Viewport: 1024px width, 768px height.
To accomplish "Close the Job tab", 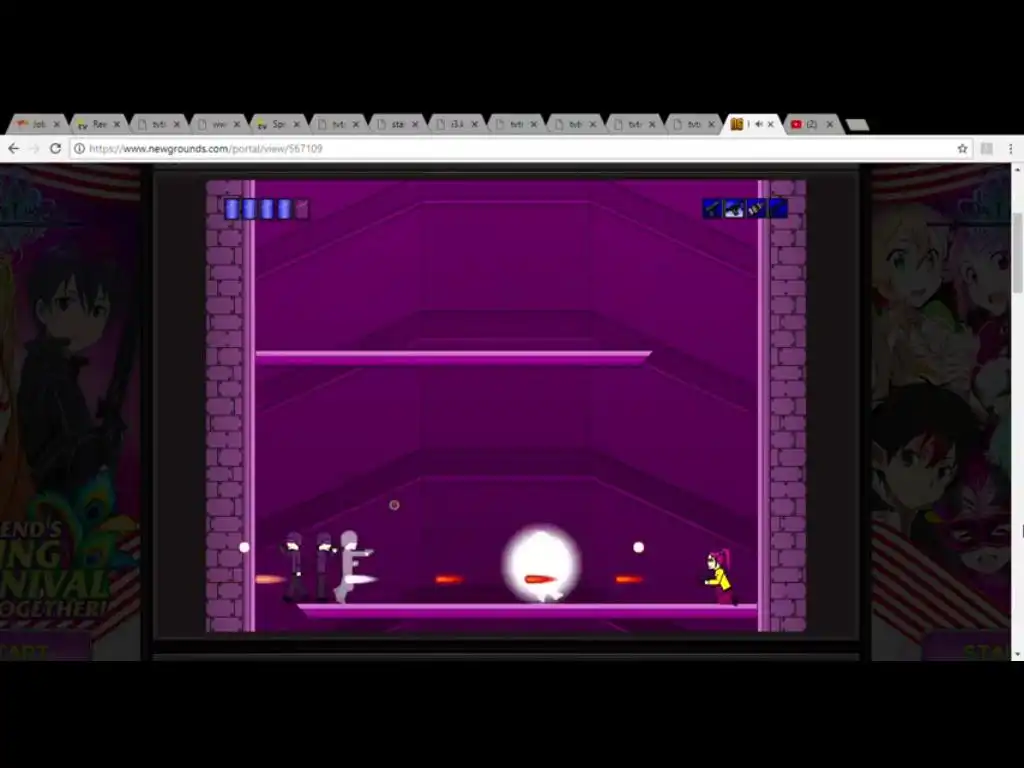I will tap(56, 124).
